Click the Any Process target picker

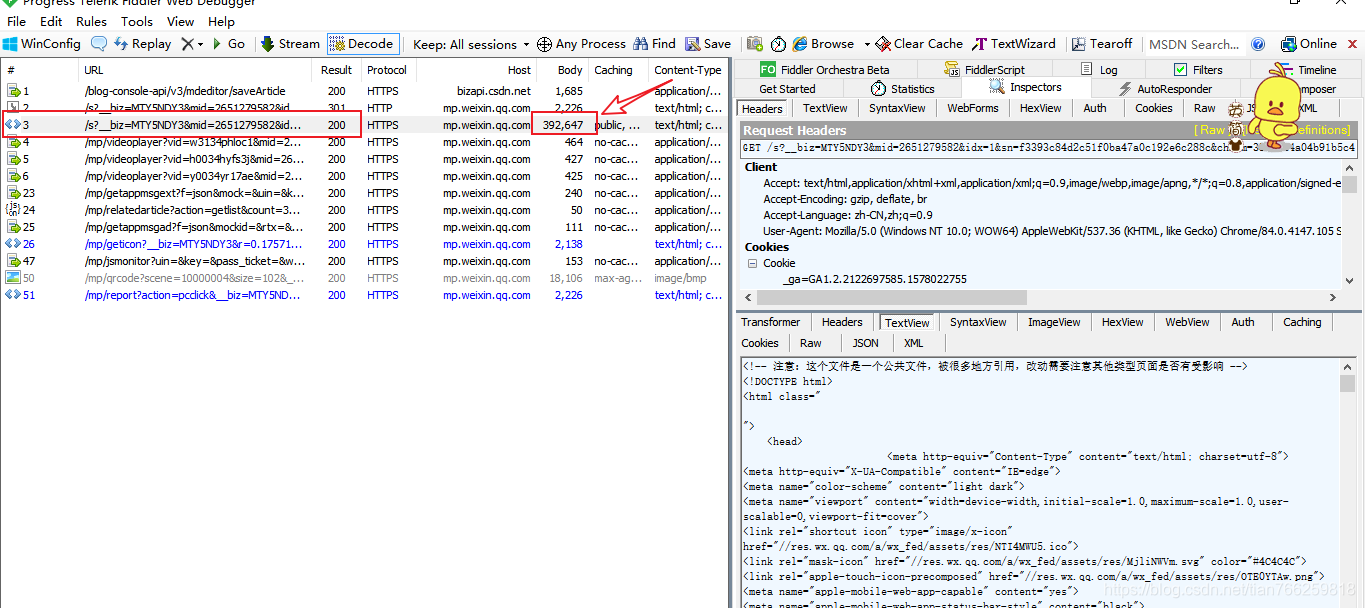[x=581, y=44]
